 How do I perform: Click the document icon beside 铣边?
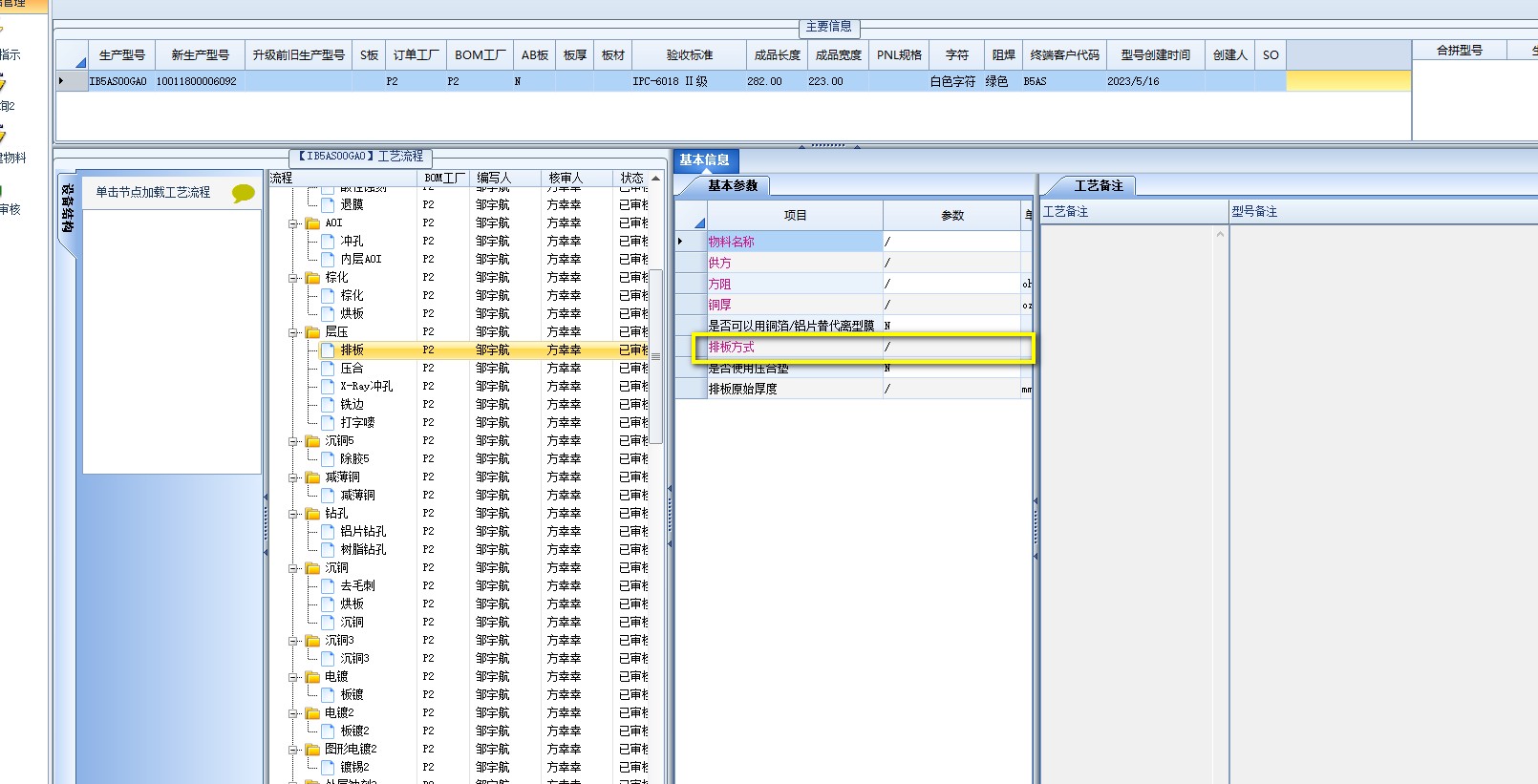[328, 404]
